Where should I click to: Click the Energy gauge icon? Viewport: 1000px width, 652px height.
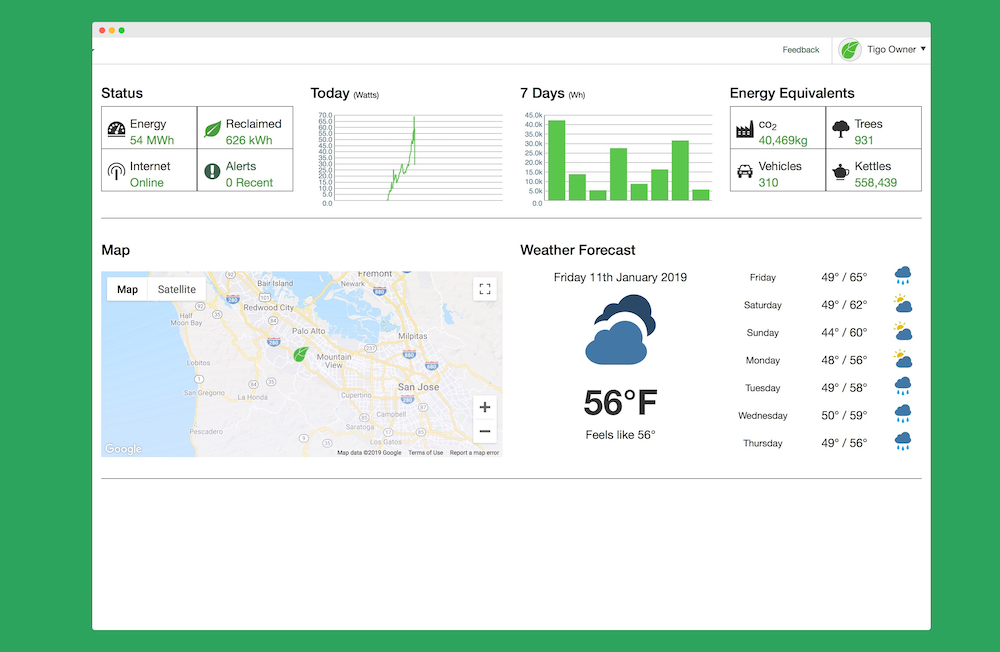(x=116, y=129)
